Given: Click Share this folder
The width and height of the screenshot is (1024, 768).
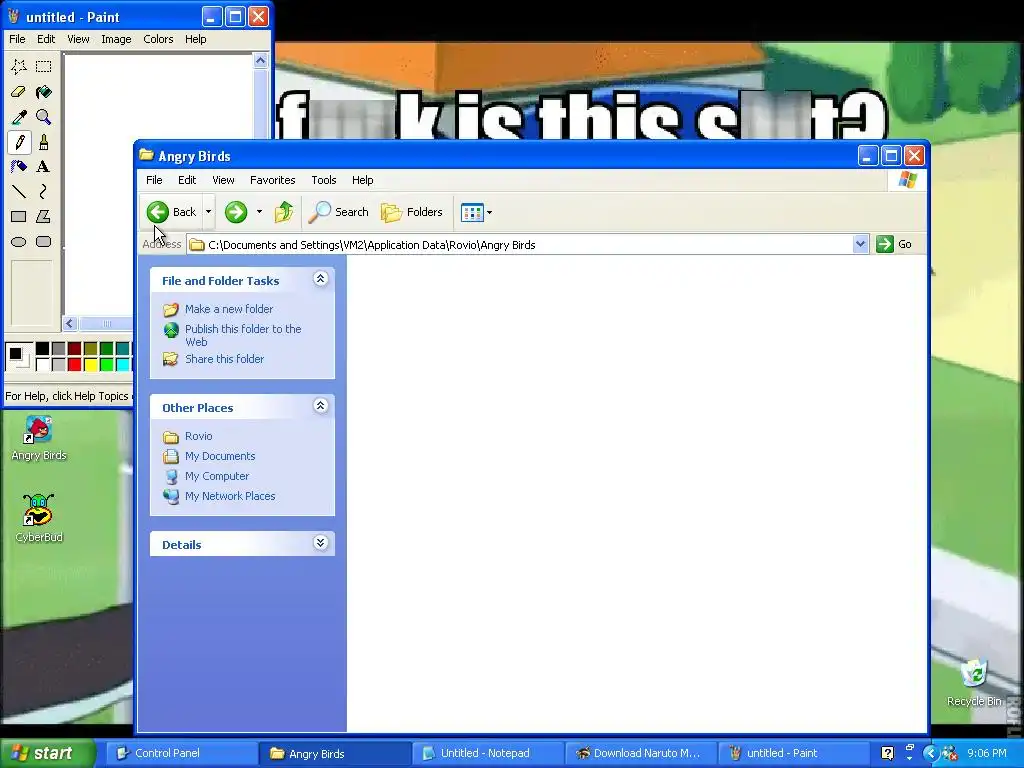Looking at the screenshot, I should coord(224,359).
